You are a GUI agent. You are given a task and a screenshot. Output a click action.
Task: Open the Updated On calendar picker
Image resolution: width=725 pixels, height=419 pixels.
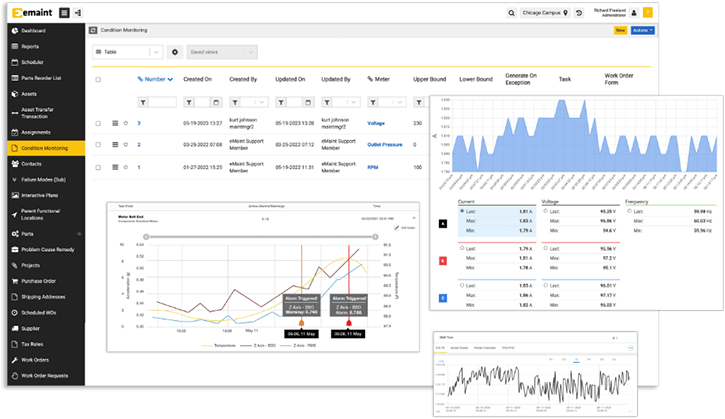pos(308,102)
